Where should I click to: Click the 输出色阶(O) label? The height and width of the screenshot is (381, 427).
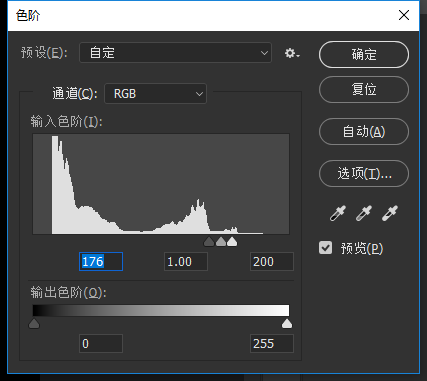click(68, 292)
